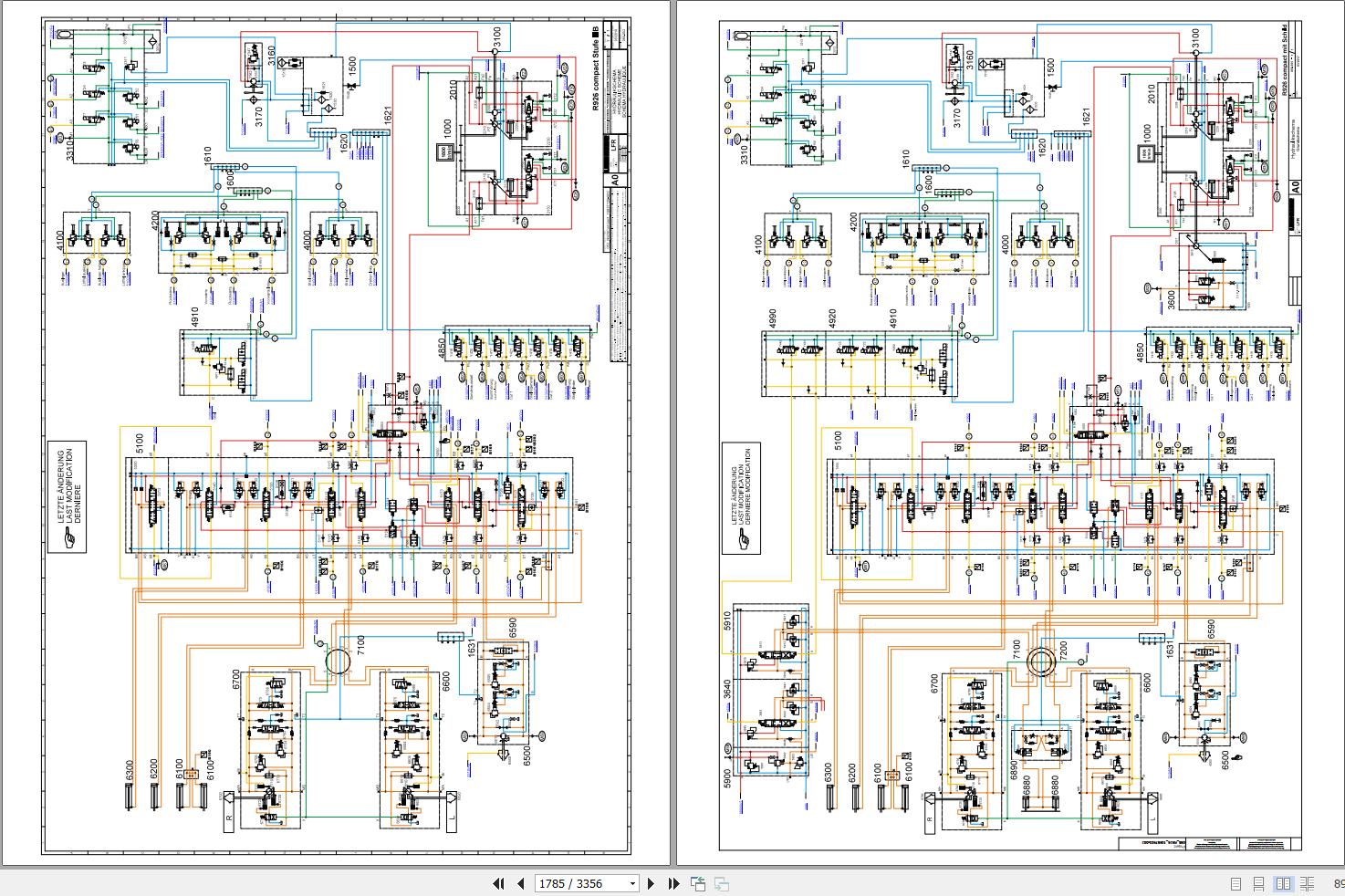The width and height of the screenshot is (1345, 896).
Task: Advance to the next page
Action: (x=651, y=883)
